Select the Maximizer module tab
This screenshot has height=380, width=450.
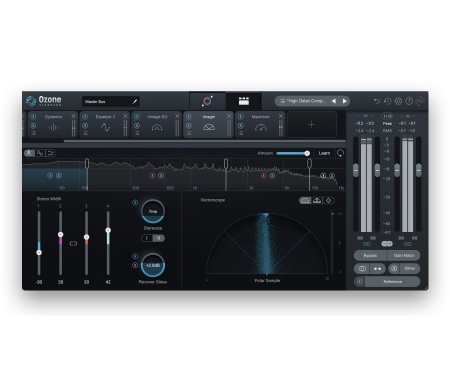point(261,125)
